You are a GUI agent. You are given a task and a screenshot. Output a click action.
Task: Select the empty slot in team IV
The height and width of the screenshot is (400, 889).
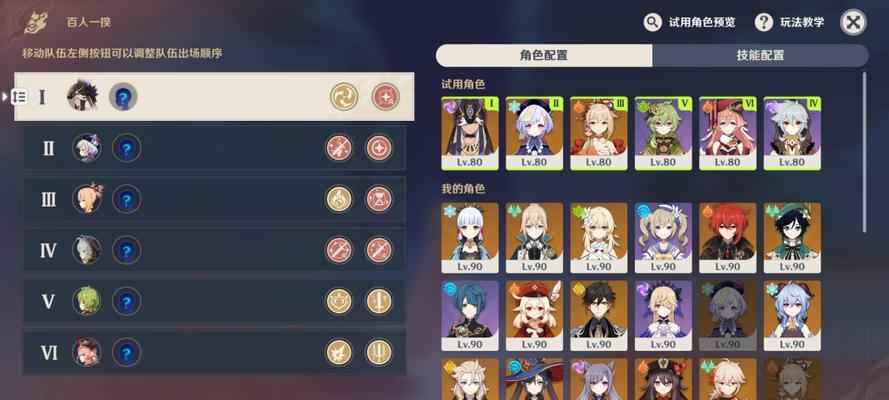tap(126, 250)
